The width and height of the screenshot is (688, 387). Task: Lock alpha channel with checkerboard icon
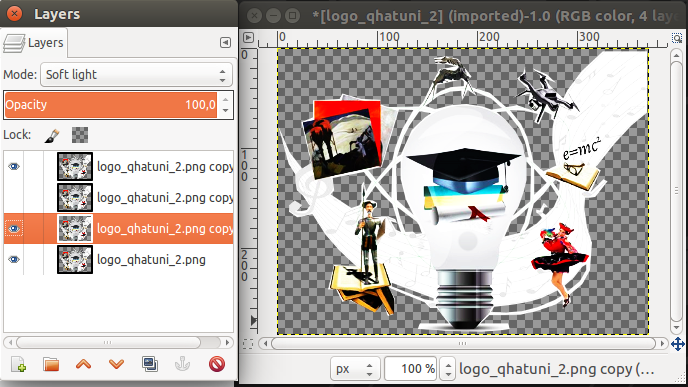pyautogui.click(x=80, y=135)
